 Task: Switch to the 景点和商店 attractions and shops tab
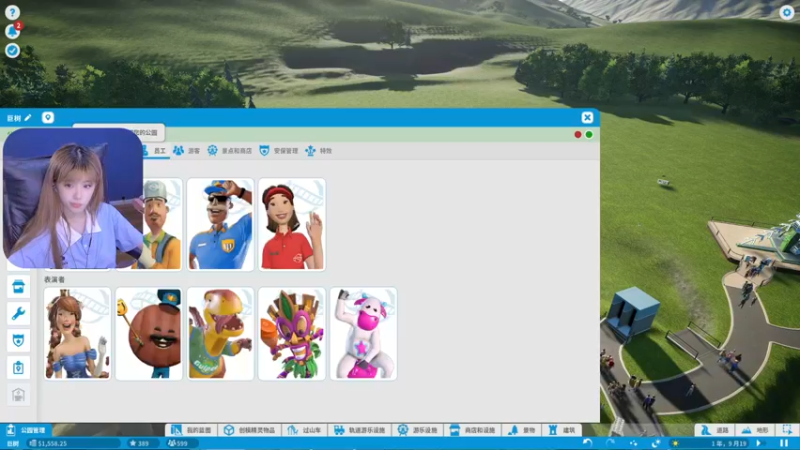[230, 151]
